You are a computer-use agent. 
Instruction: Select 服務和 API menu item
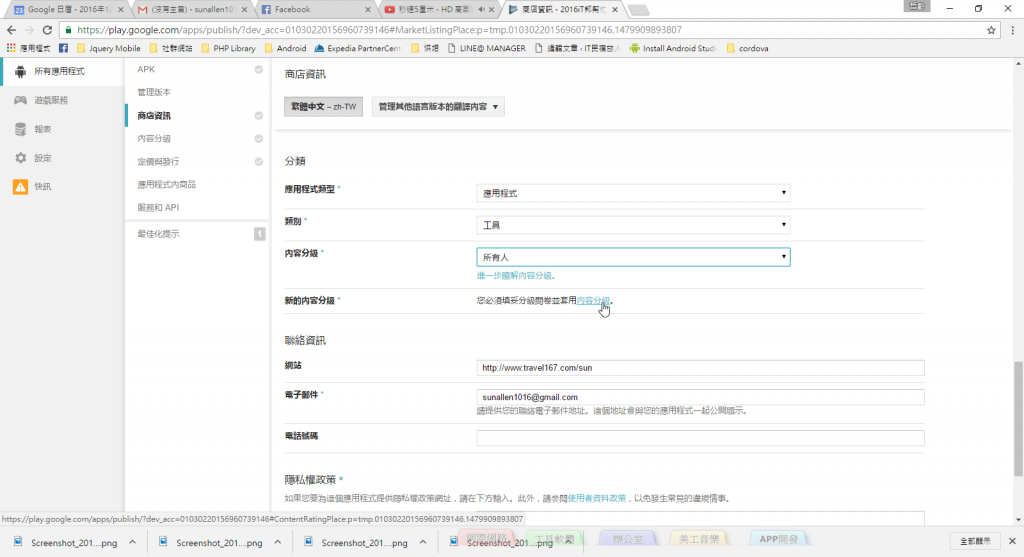[x=158, y=207]
